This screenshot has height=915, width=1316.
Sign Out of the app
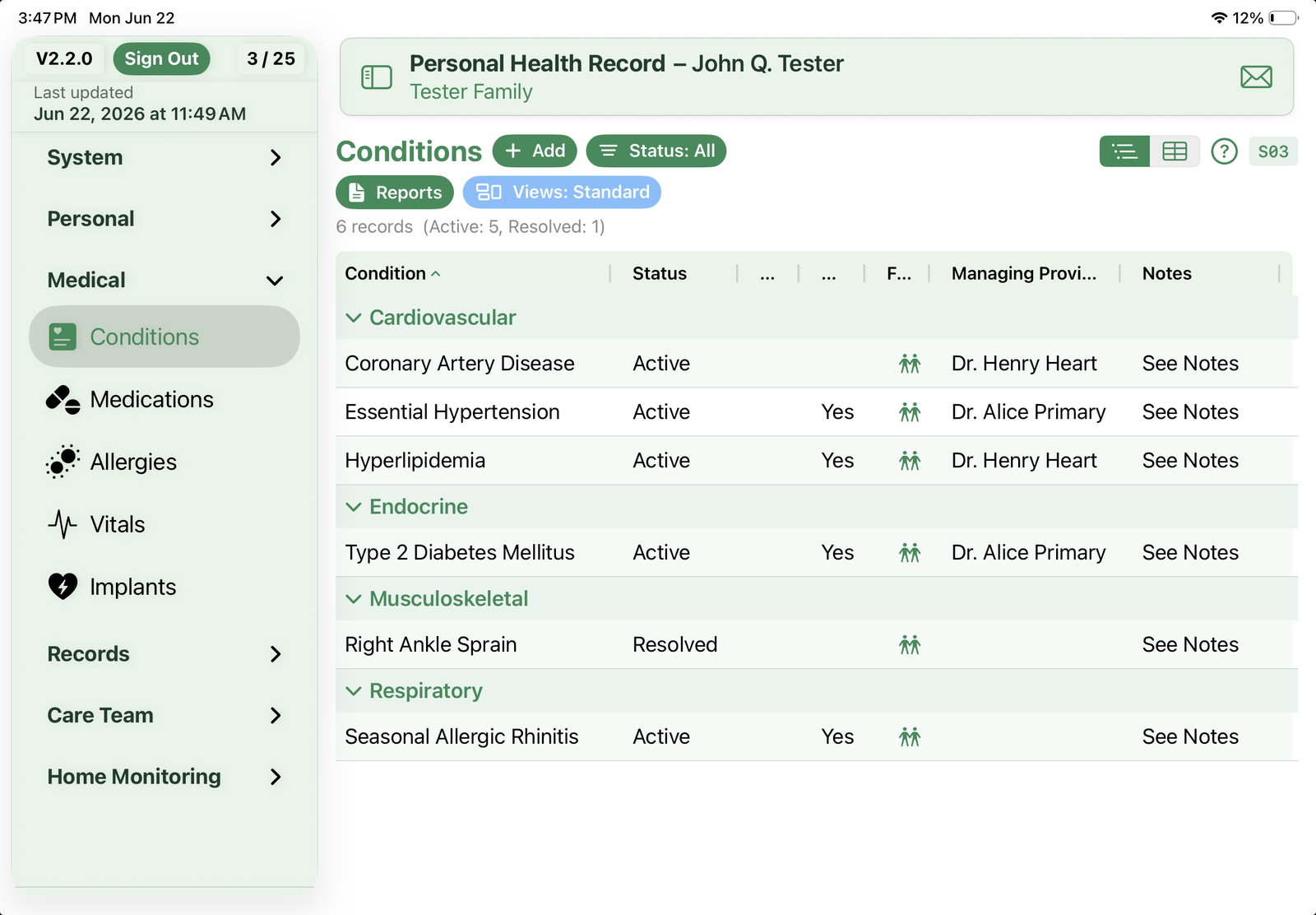(x=161, y=58)
